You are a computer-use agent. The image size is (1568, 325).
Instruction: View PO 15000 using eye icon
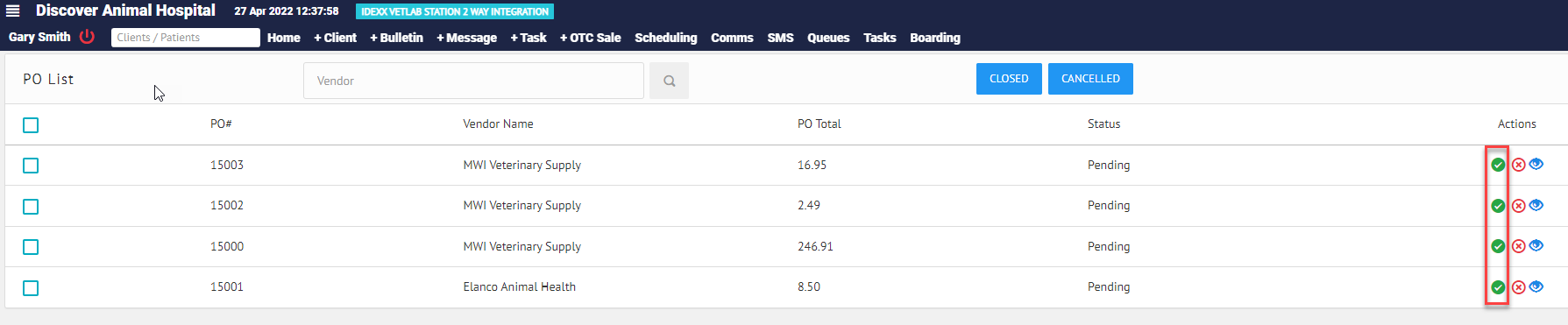(1536, 245)
